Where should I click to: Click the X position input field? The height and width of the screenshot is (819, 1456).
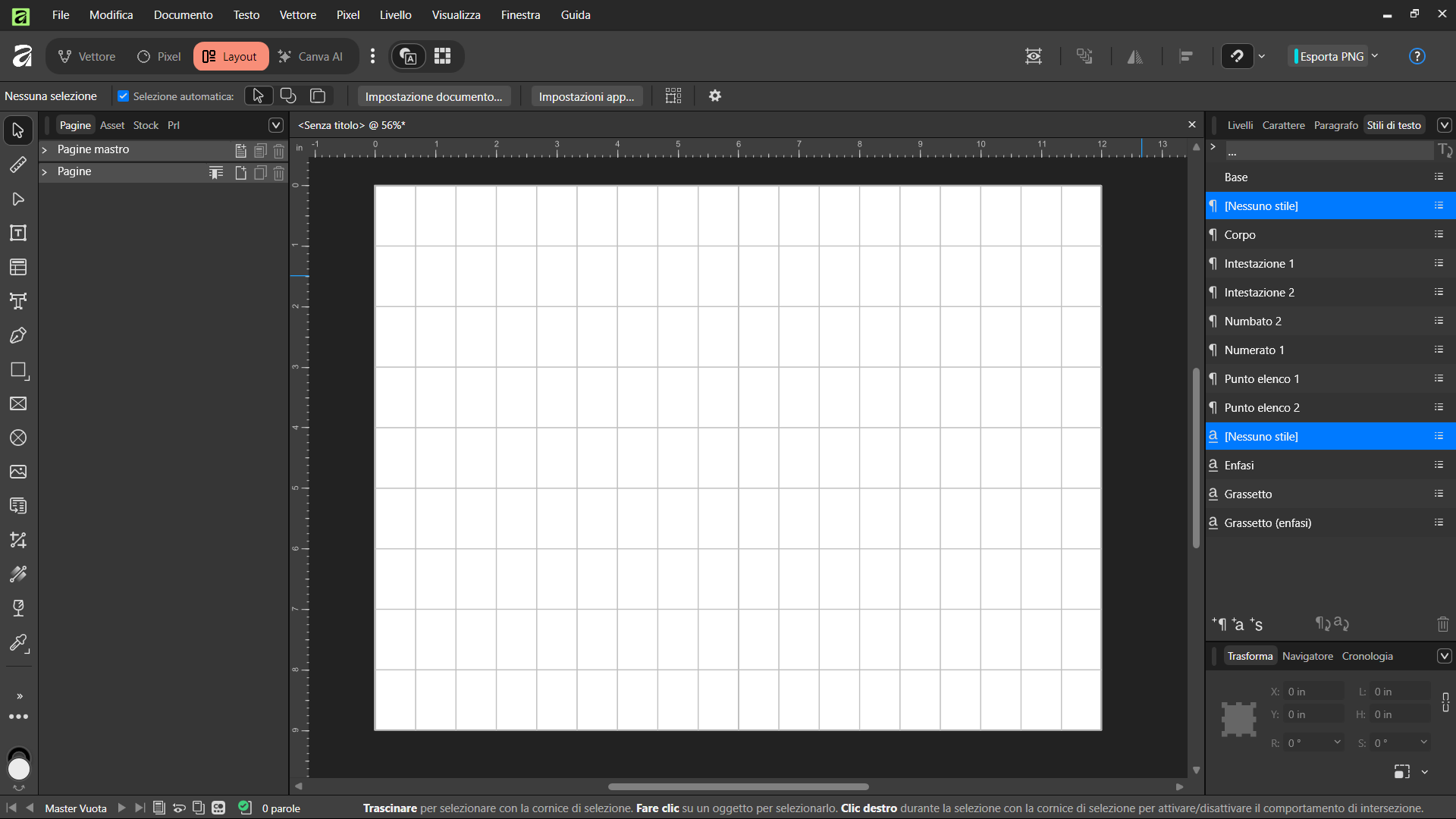[x=1315, y=692]
